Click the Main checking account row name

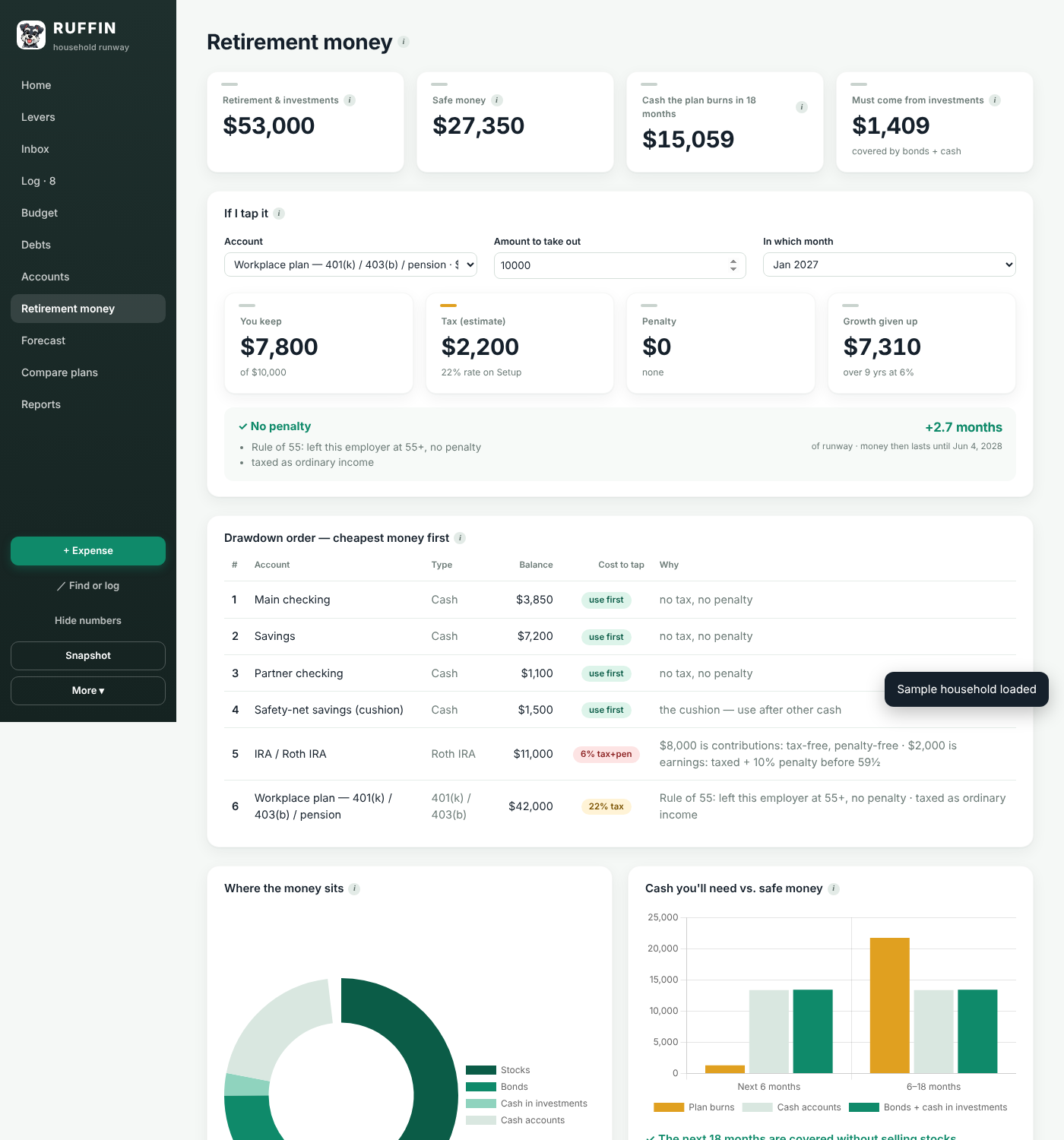pos(293,600)
